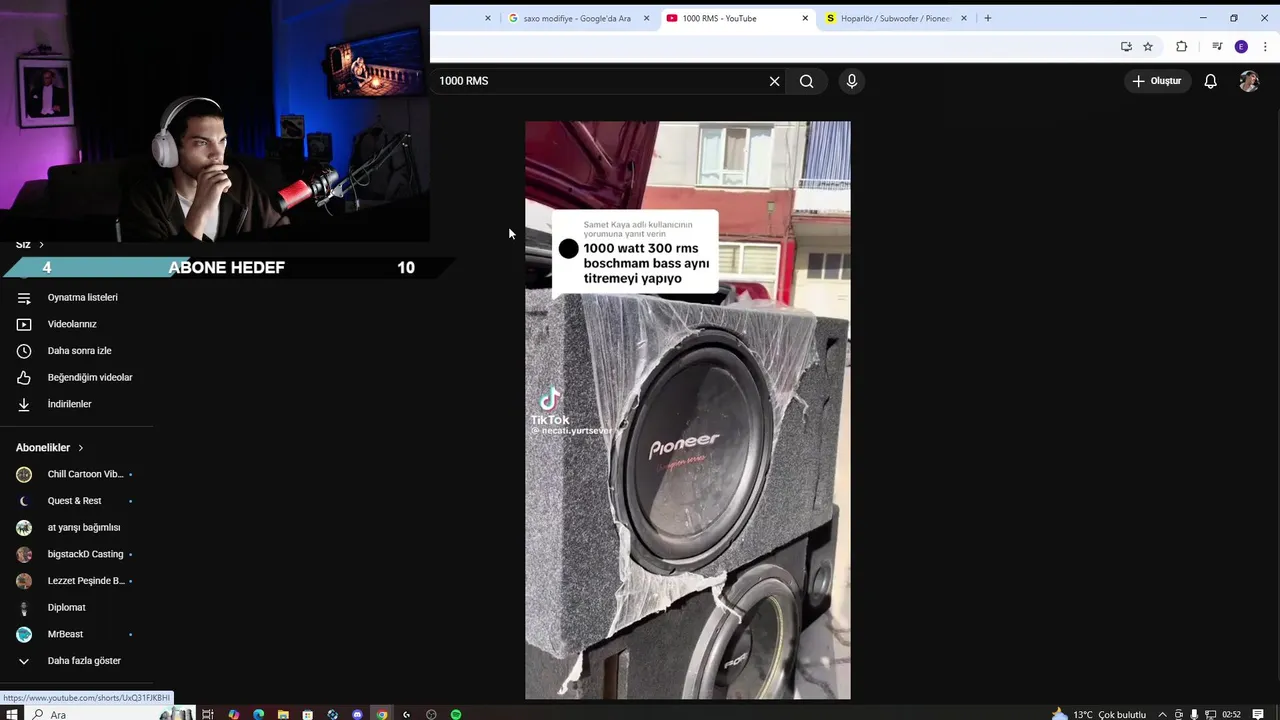
Task: Open Spotify from the taskbar
Action: pos(456,714)
